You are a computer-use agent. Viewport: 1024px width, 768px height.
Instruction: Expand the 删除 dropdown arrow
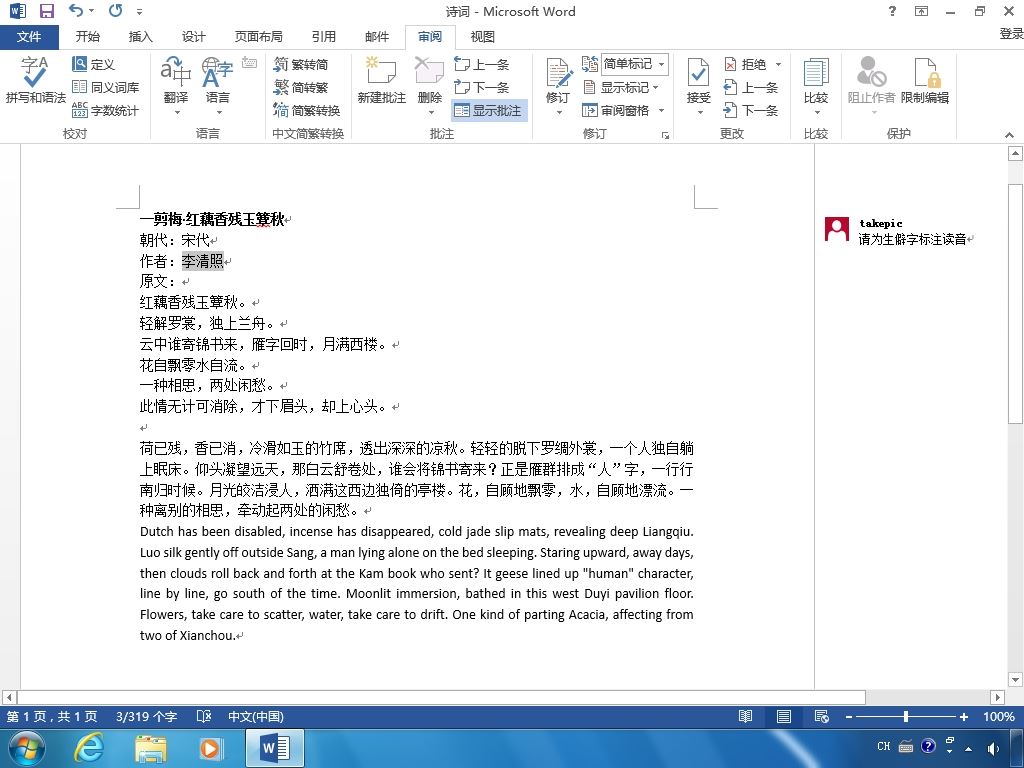tap(430, 112)
